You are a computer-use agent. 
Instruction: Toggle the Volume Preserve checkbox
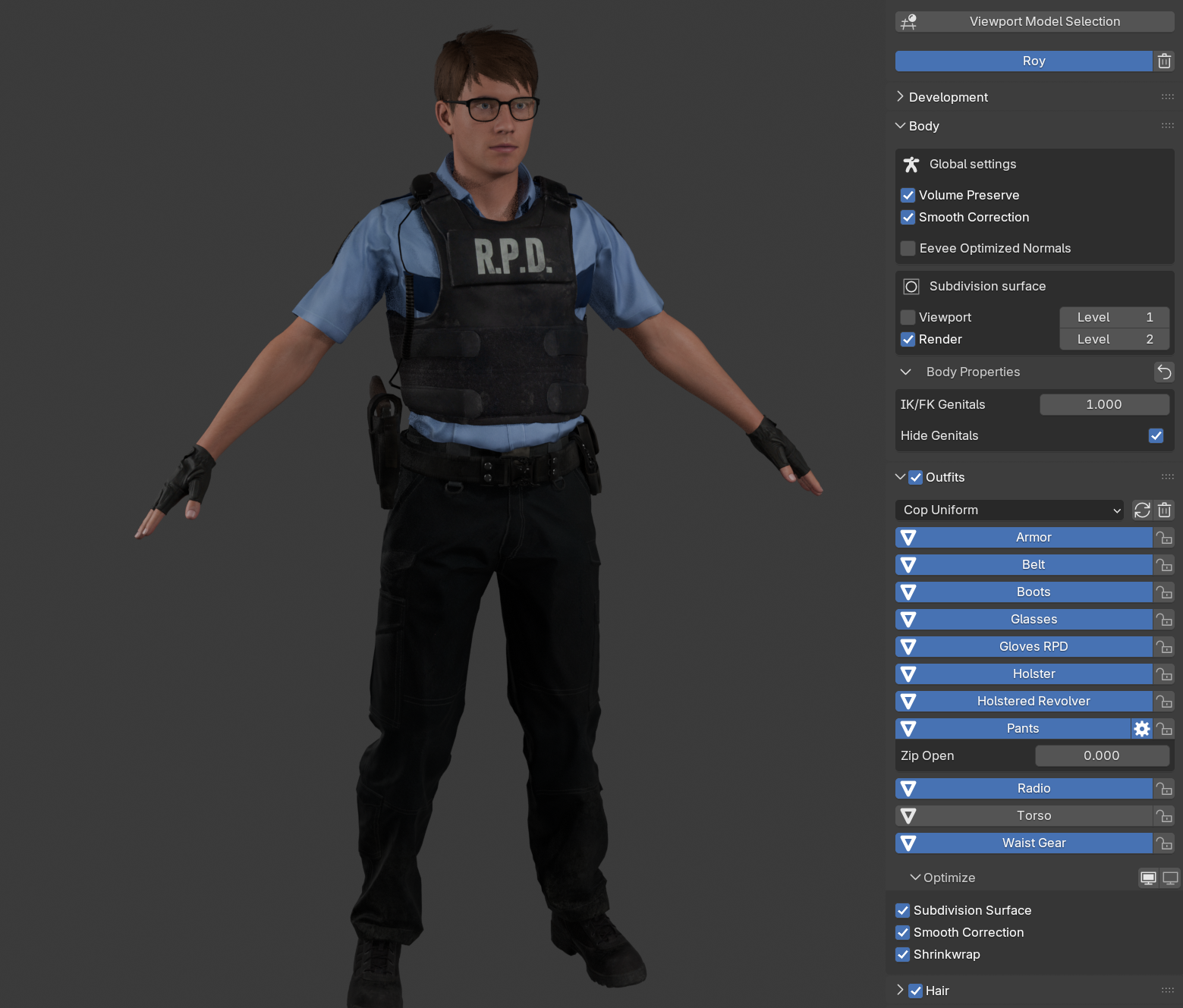908,195
